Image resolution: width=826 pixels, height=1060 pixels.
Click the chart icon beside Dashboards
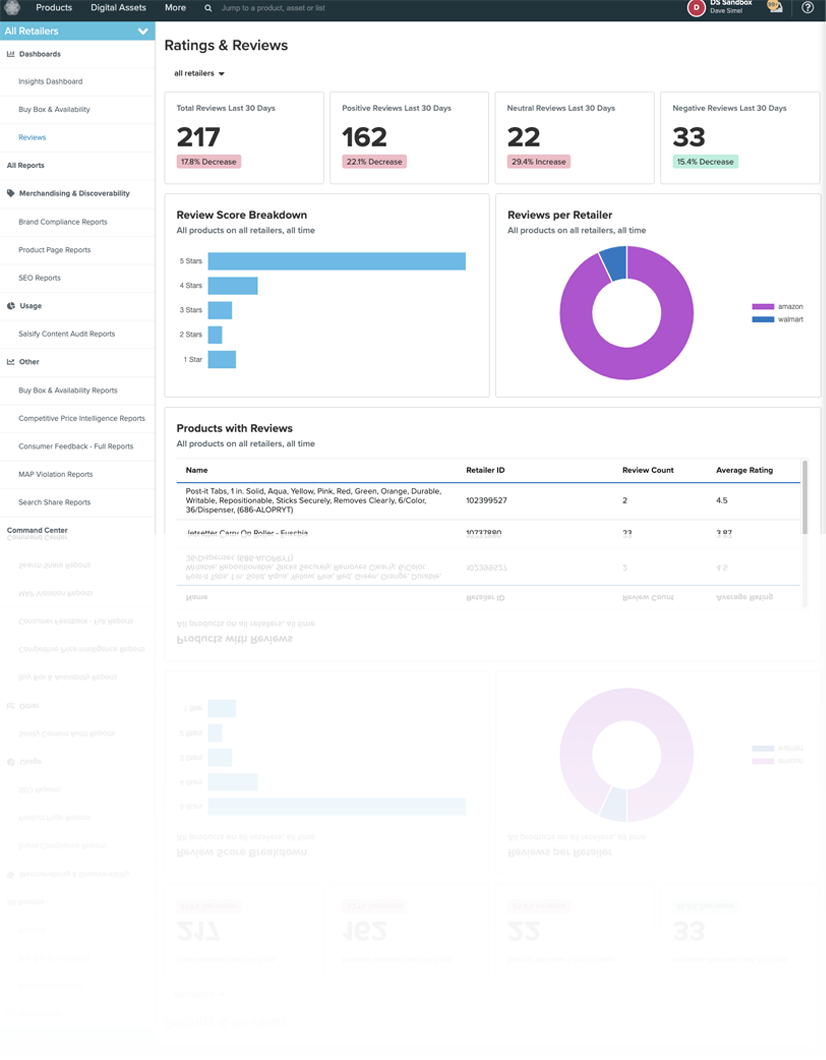[10, 54]
